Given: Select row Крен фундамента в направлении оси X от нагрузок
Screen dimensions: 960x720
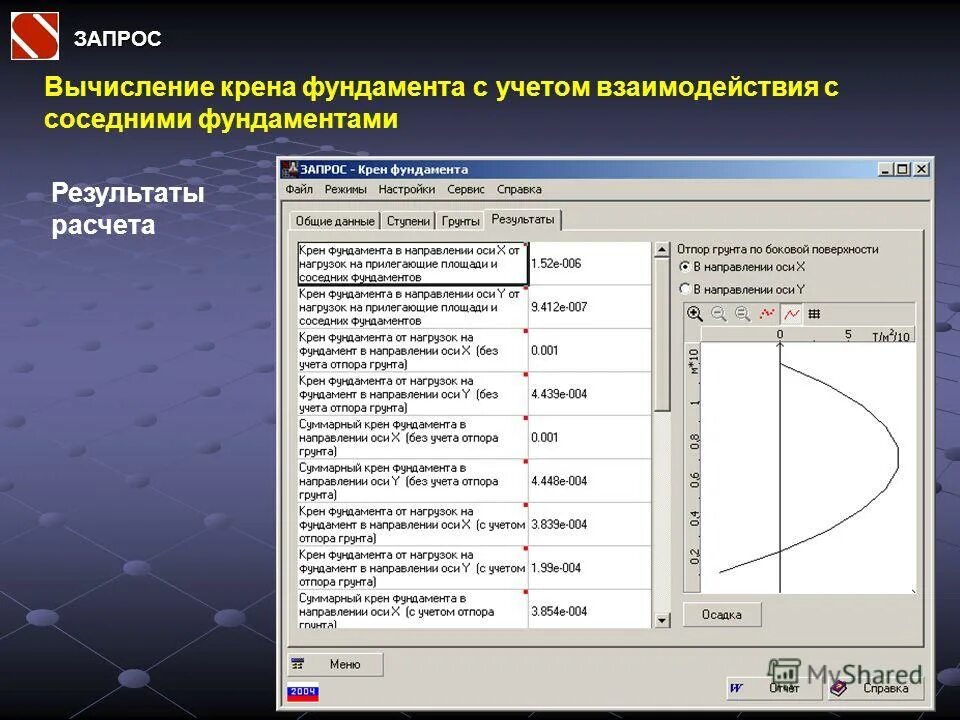Looking at the screenshot, I should tap(412, 264).
